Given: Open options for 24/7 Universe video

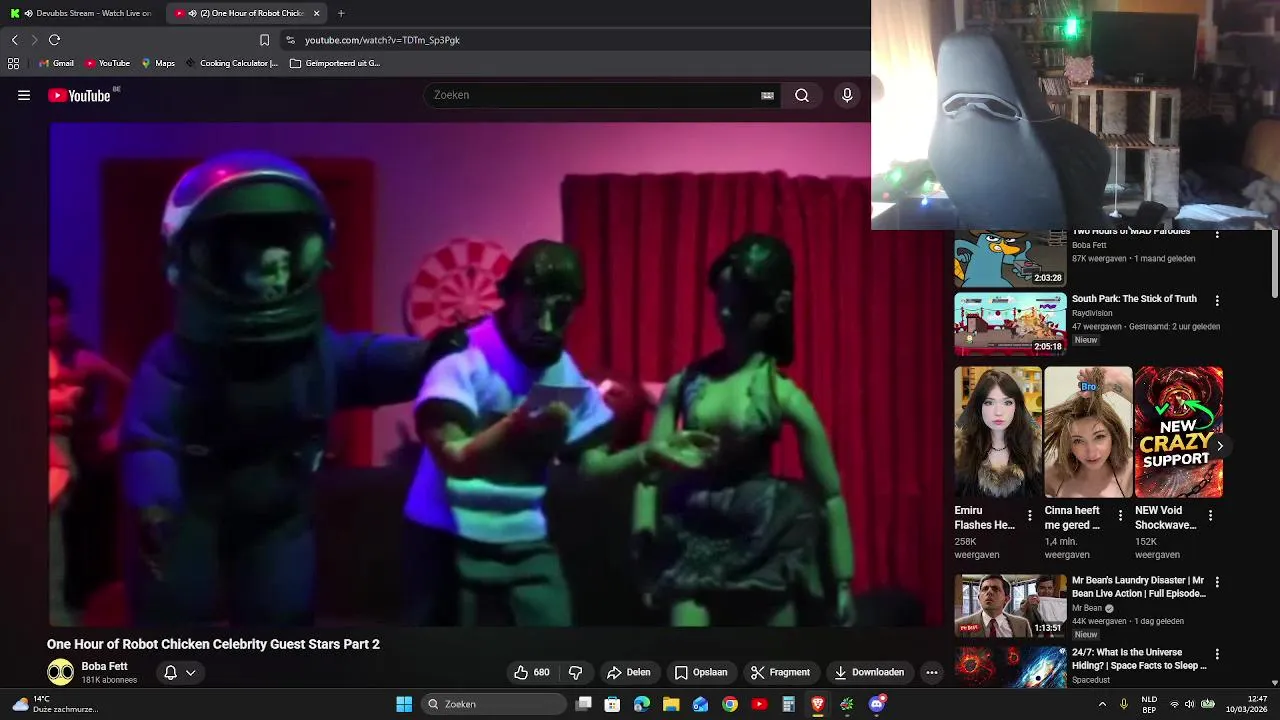Looking at the screenshot, I should tap(1217, 654).
